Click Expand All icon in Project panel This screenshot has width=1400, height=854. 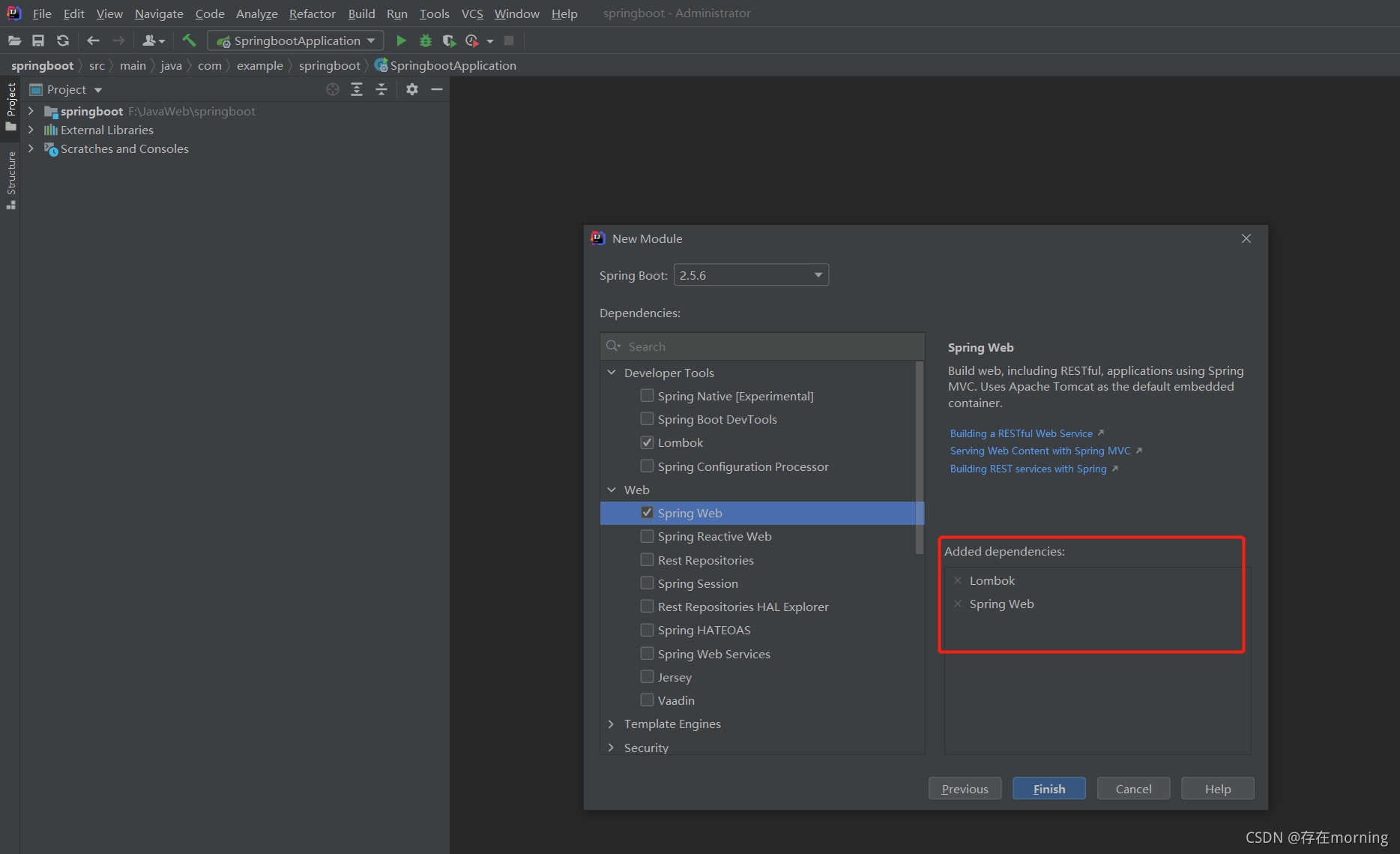point(357,89)
